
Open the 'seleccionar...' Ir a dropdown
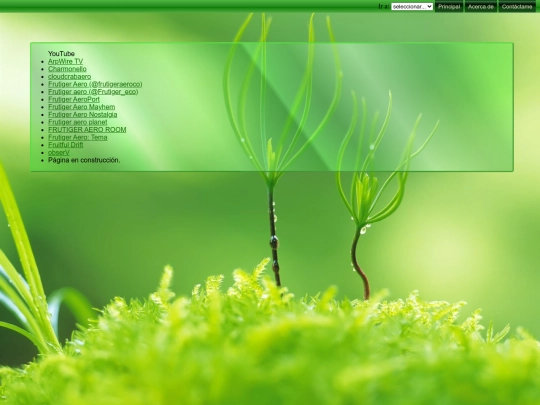tap(412, 7)
